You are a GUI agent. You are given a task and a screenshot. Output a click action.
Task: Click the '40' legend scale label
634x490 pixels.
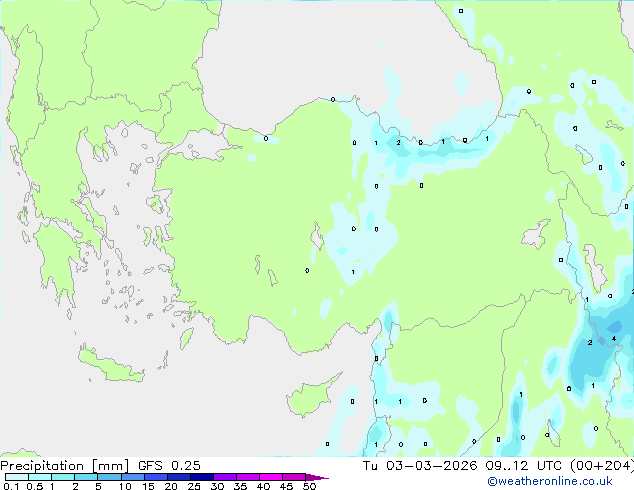[x=263, y=486]
